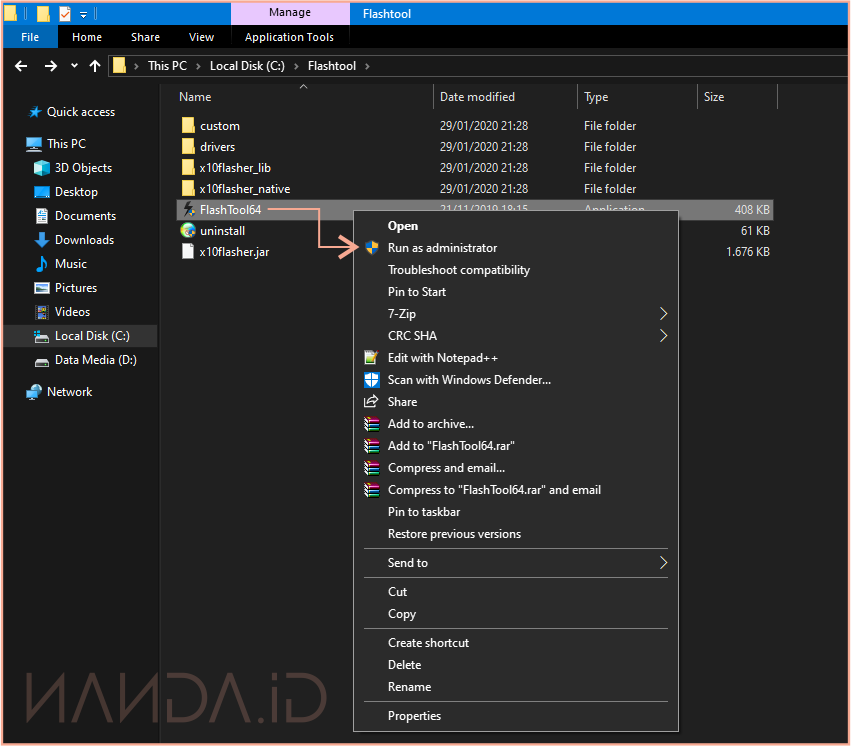Open the File tab
The image size is (851, 746).
30,37
